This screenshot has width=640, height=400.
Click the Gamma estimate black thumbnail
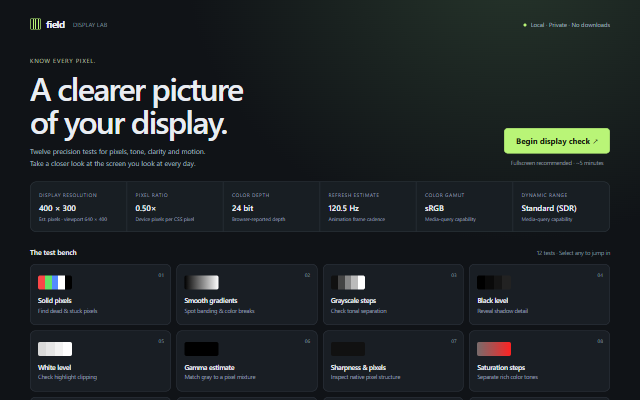tap(202, 349)
